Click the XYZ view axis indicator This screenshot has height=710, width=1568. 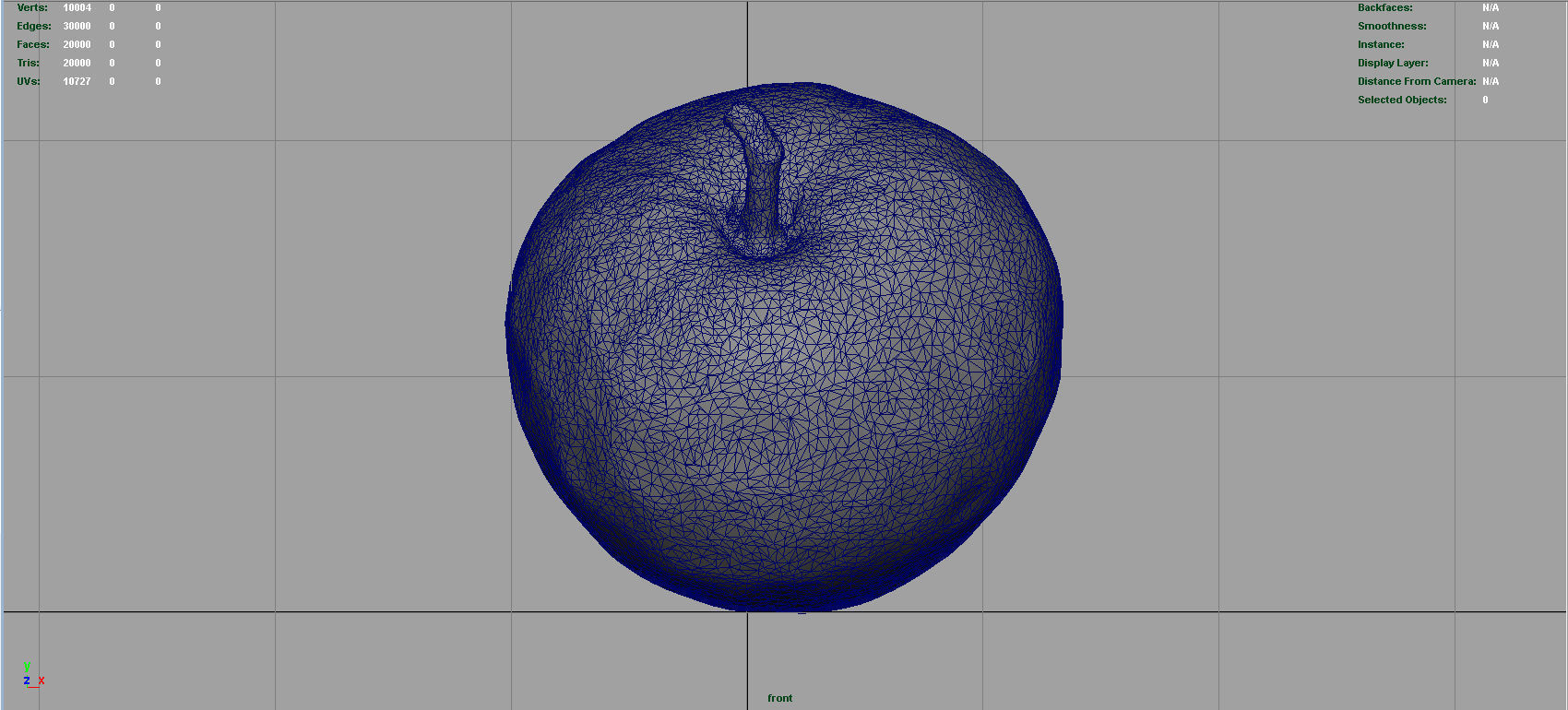[x=33, y=674]
